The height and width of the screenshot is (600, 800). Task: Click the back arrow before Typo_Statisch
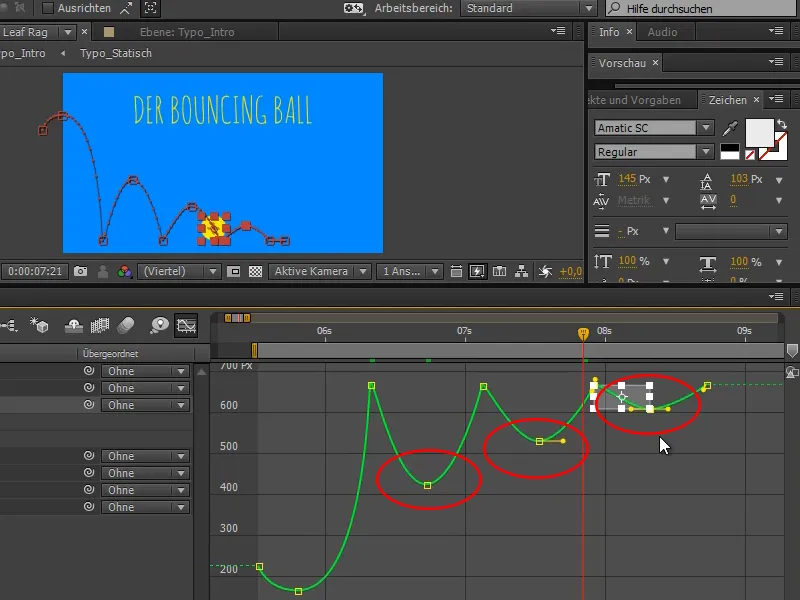[63, 53]
